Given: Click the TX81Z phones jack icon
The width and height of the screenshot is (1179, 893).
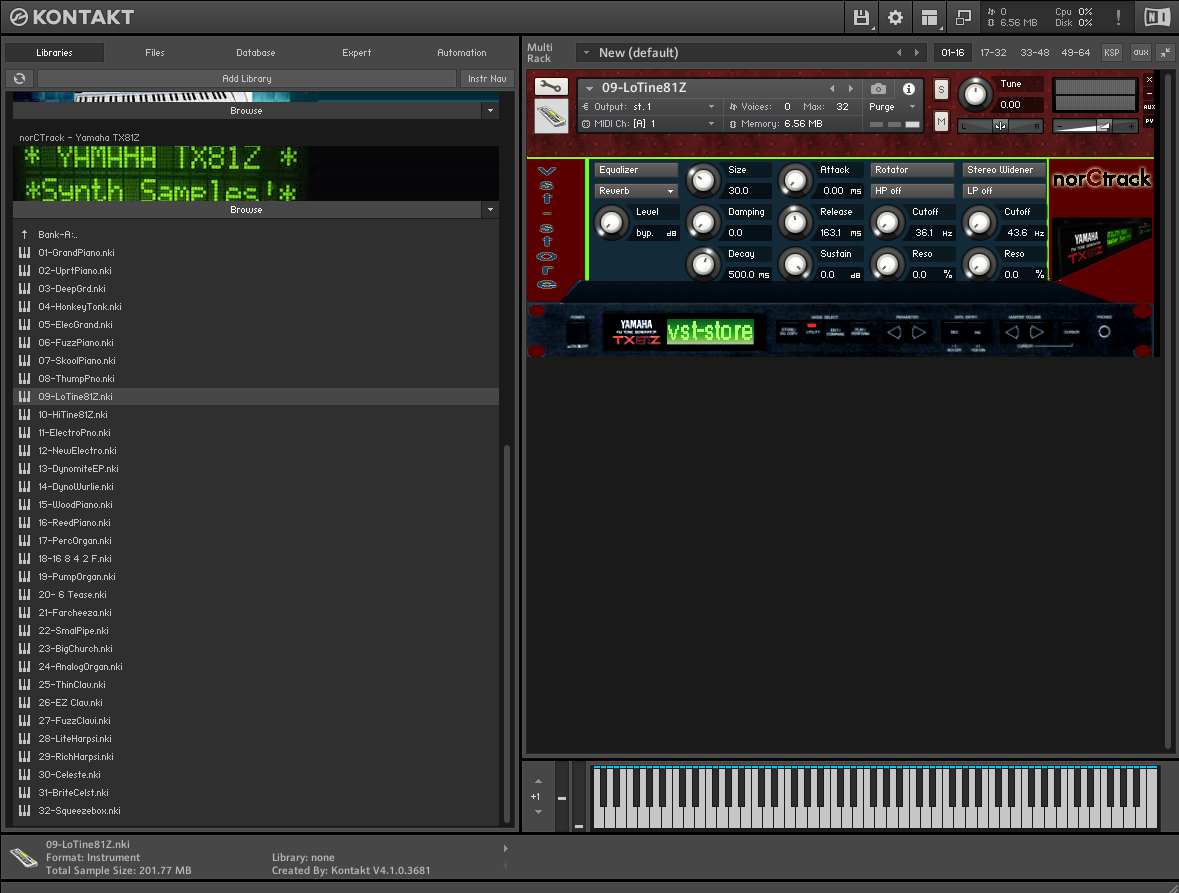Looking at the screenshot, I should click(x=1104, y=331).
